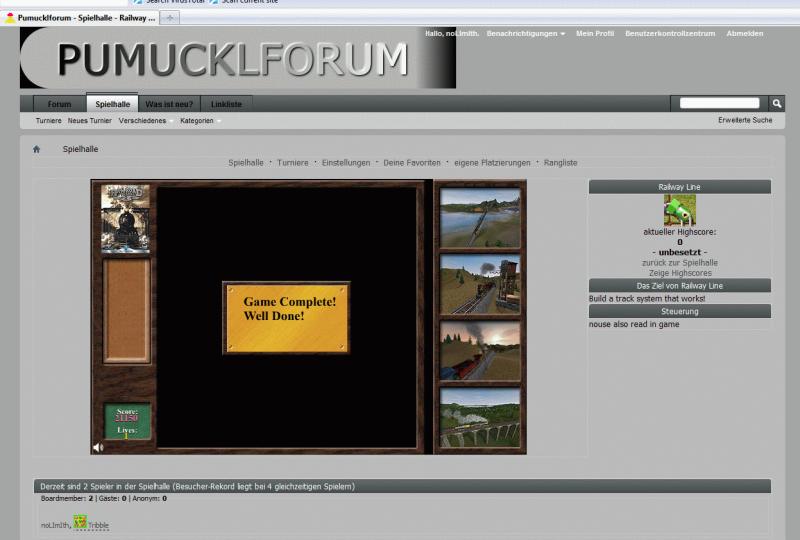Click zurück zur Spielhalle link
Viewport: 800px width, 540px height.
(x=680, y=263)
